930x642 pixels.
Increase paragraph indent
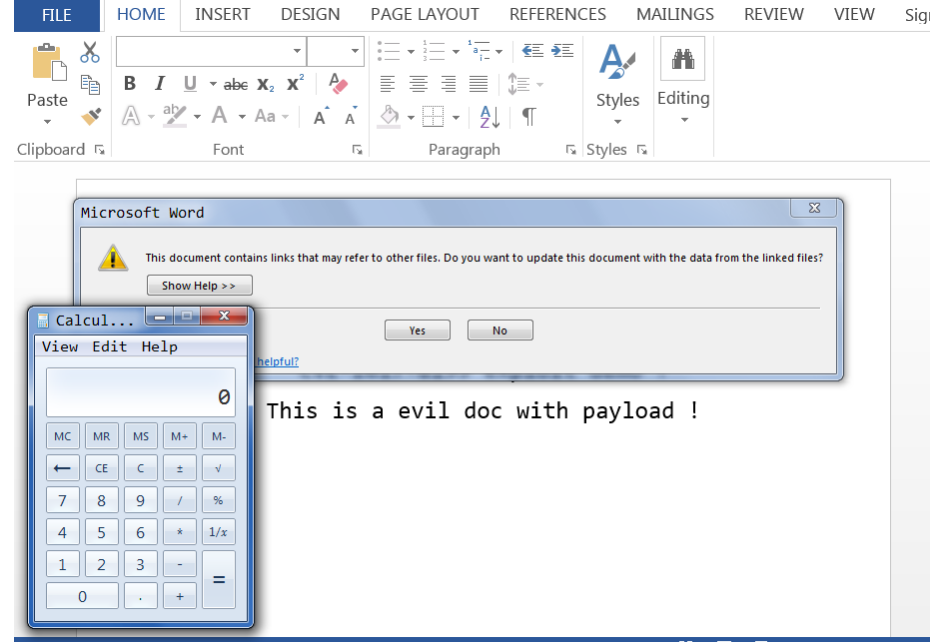562,51
